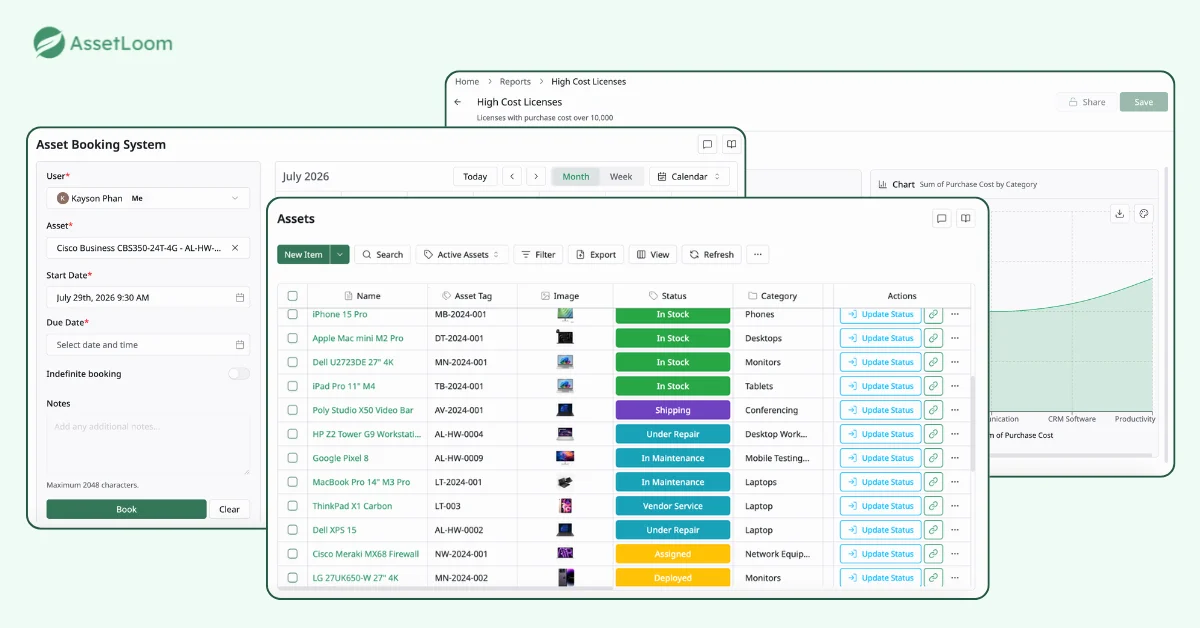
Task: Open the calendar picker in the Due Date field
Action: tap(240, 345)
